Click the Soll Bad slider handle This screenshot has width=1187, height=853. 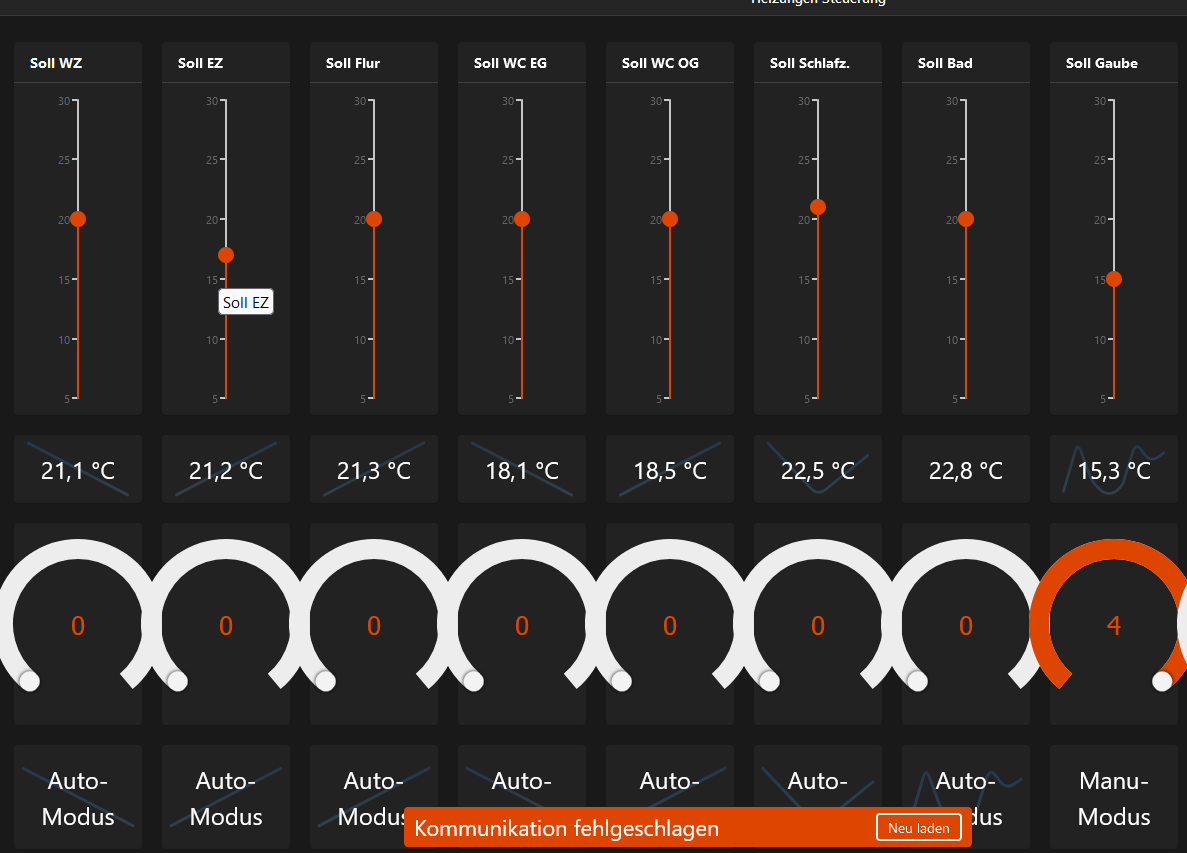point(966,219)
